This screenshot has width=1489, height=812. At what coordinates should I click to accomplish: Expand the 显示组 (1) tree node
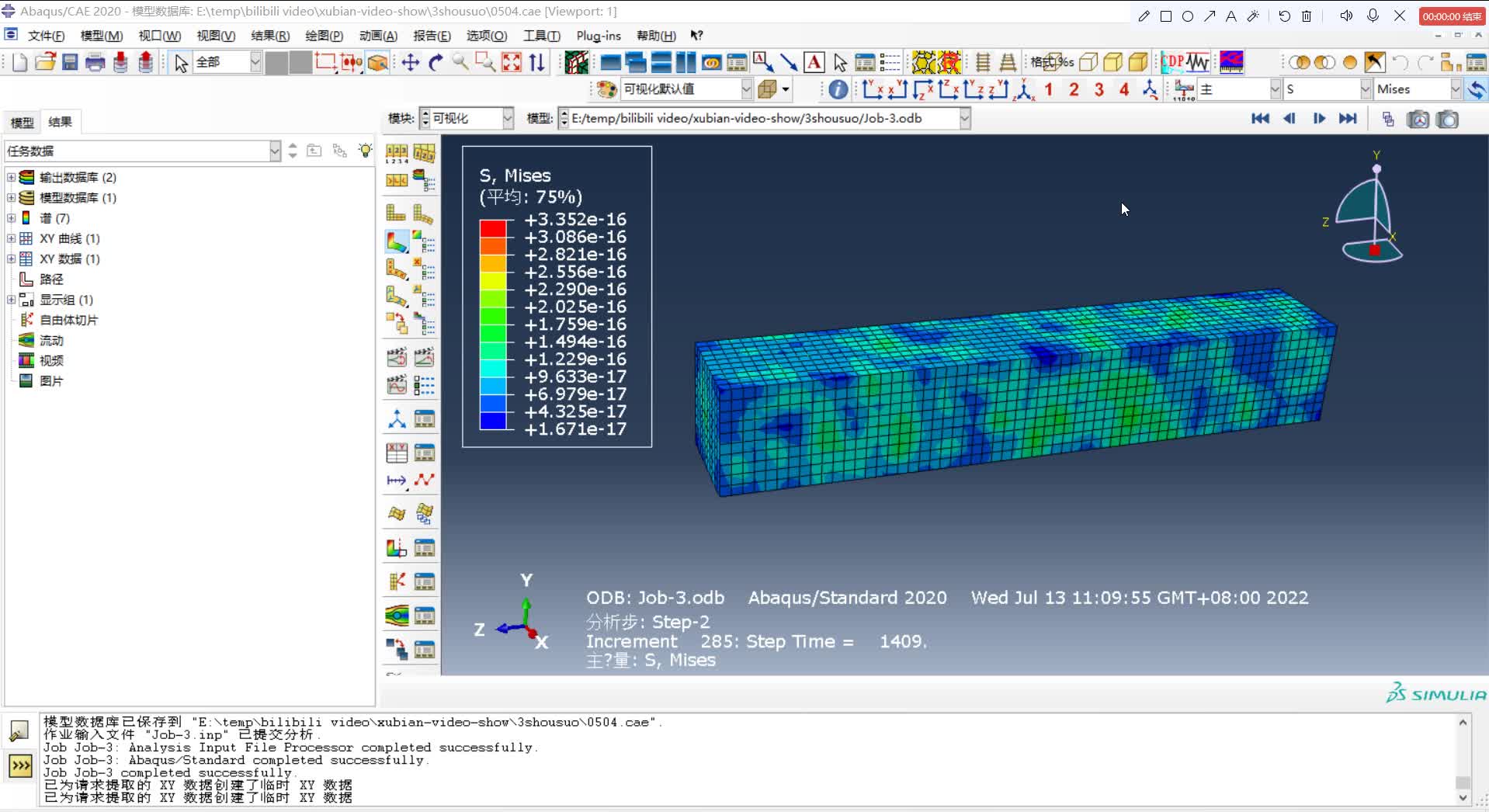(11, 300)
